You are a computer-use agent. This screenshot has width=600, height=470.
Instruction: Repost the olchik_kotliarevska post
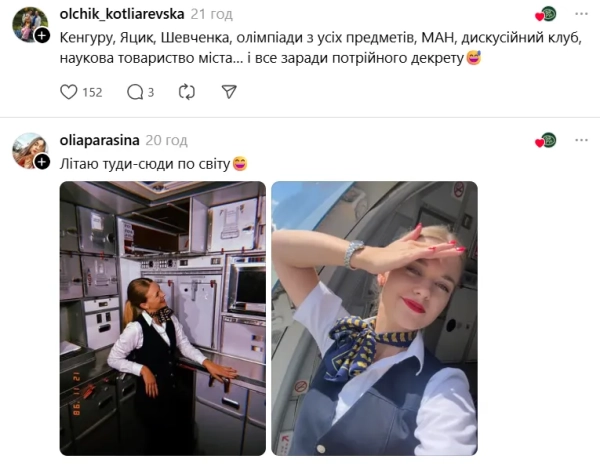[187, 92]
